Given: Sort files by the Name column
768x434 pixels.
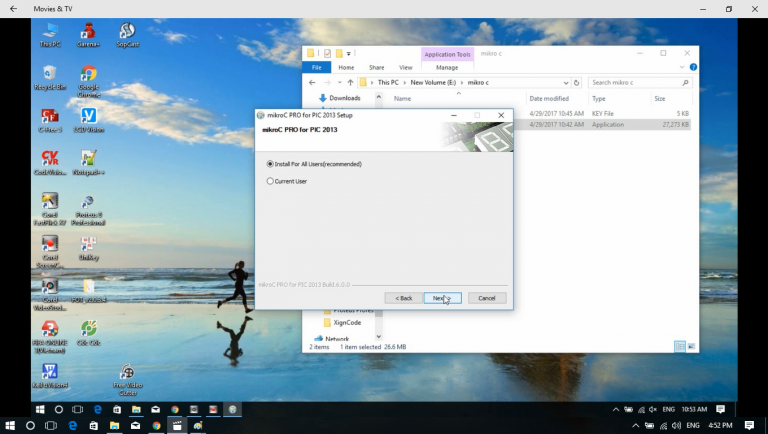Looking at the screenshot, I should [x=403, y=98].
